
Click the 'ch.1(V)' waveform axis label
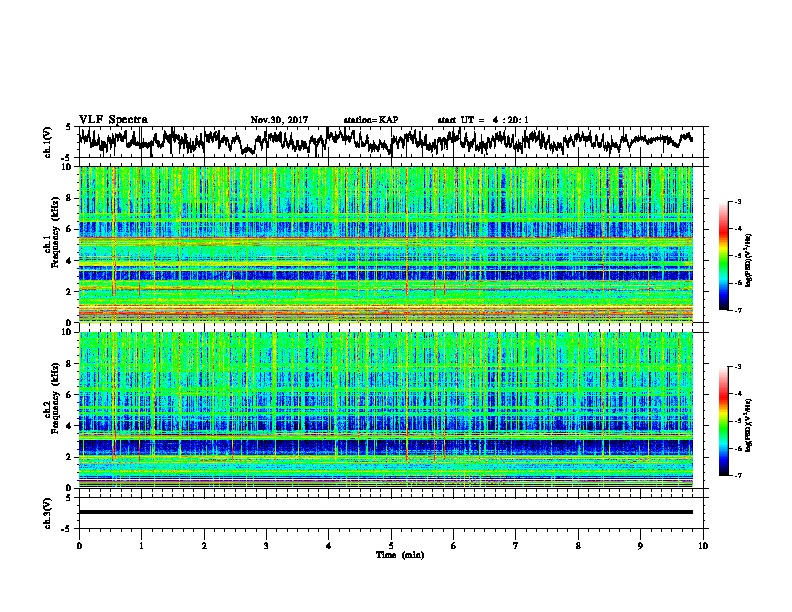pos(48,142)
